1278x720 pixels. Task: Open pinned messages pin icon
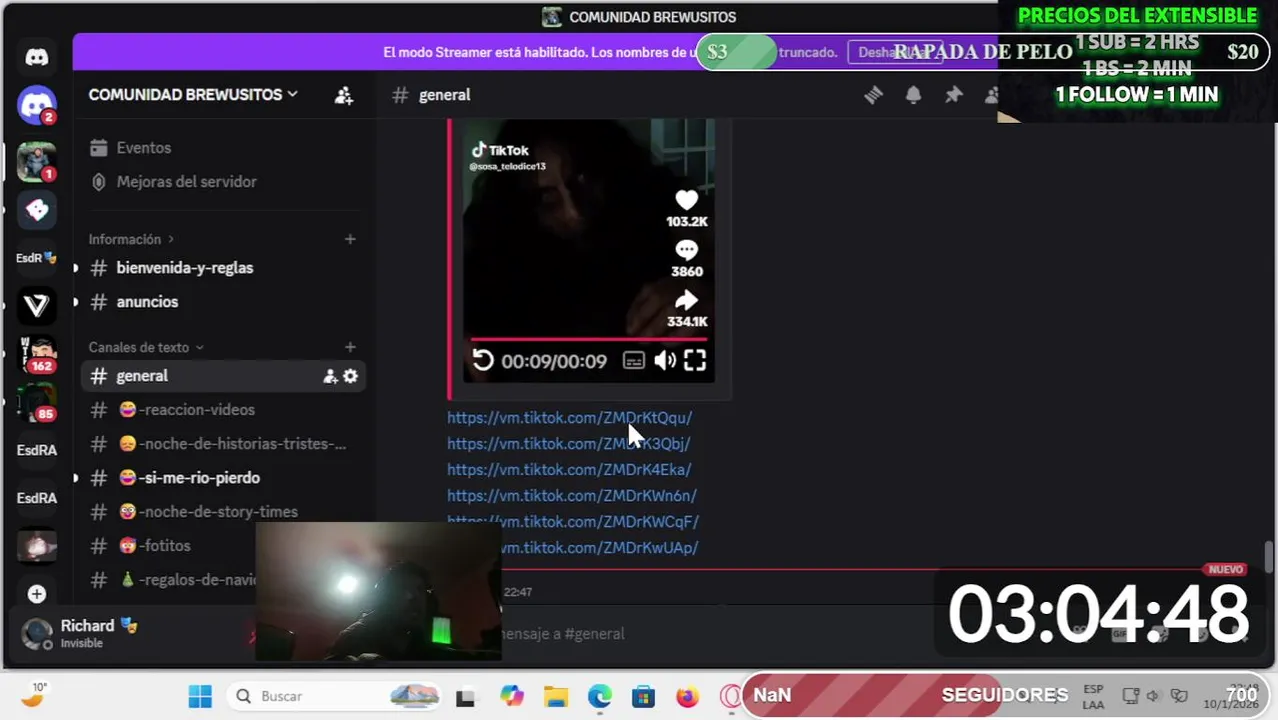[x=953, y=95]
